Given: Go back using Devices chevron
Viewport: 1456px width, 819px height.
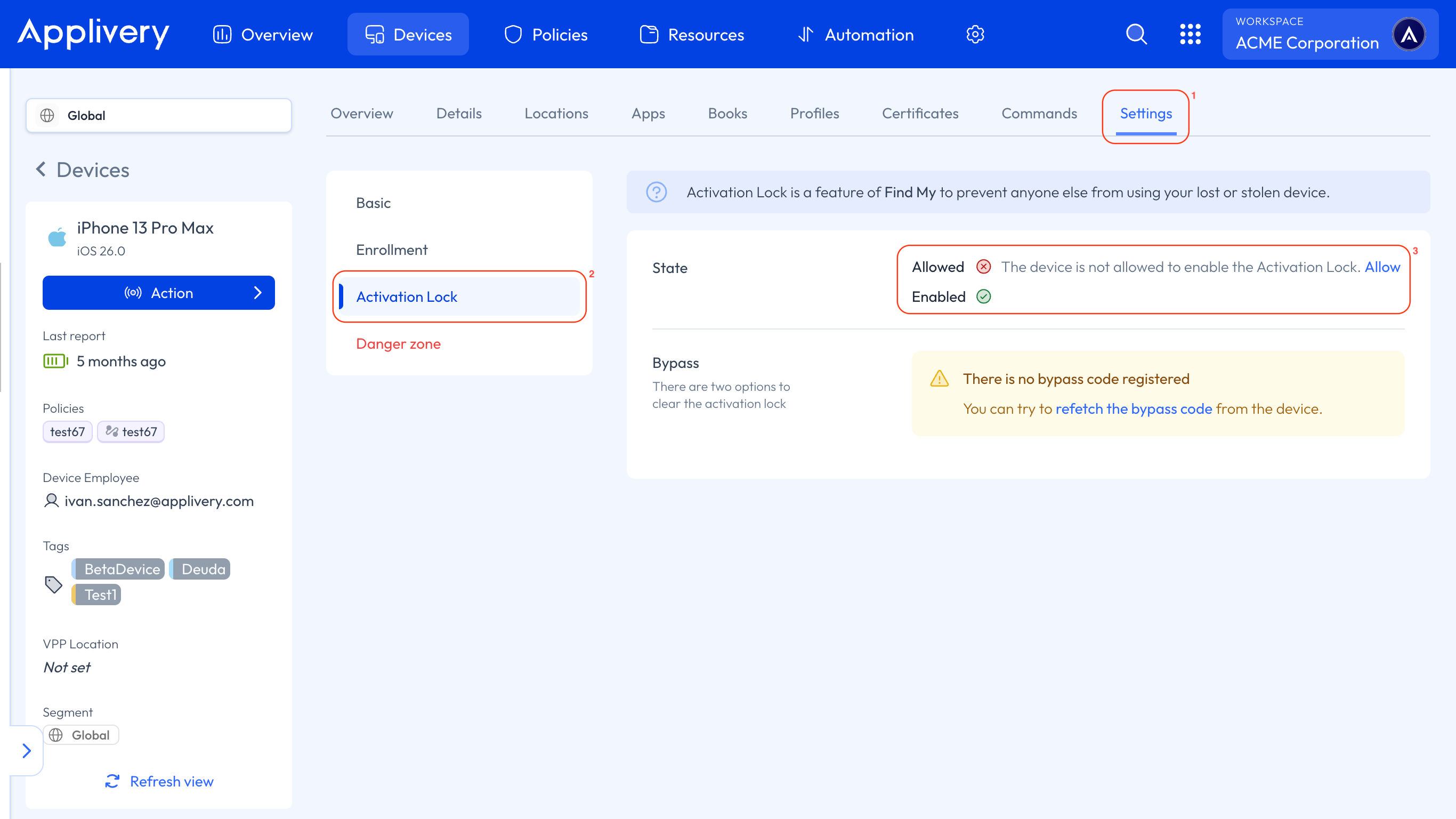Looking at the screenshot, I should click(x=41, y=169).
